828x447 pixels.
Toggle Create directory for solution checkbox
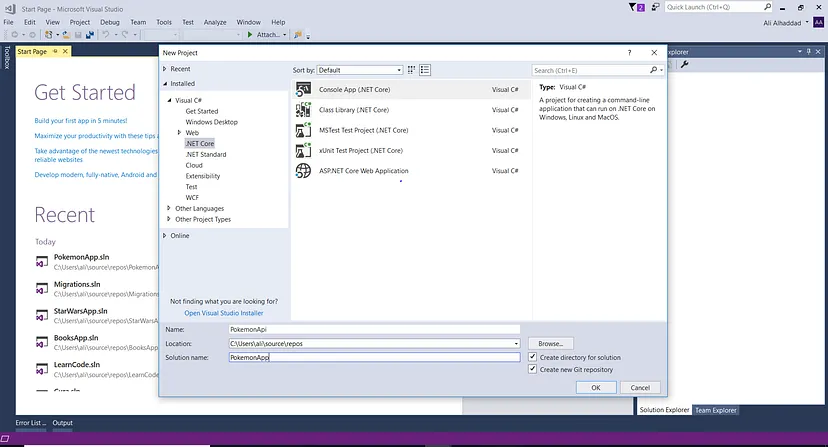click(532, 357)
